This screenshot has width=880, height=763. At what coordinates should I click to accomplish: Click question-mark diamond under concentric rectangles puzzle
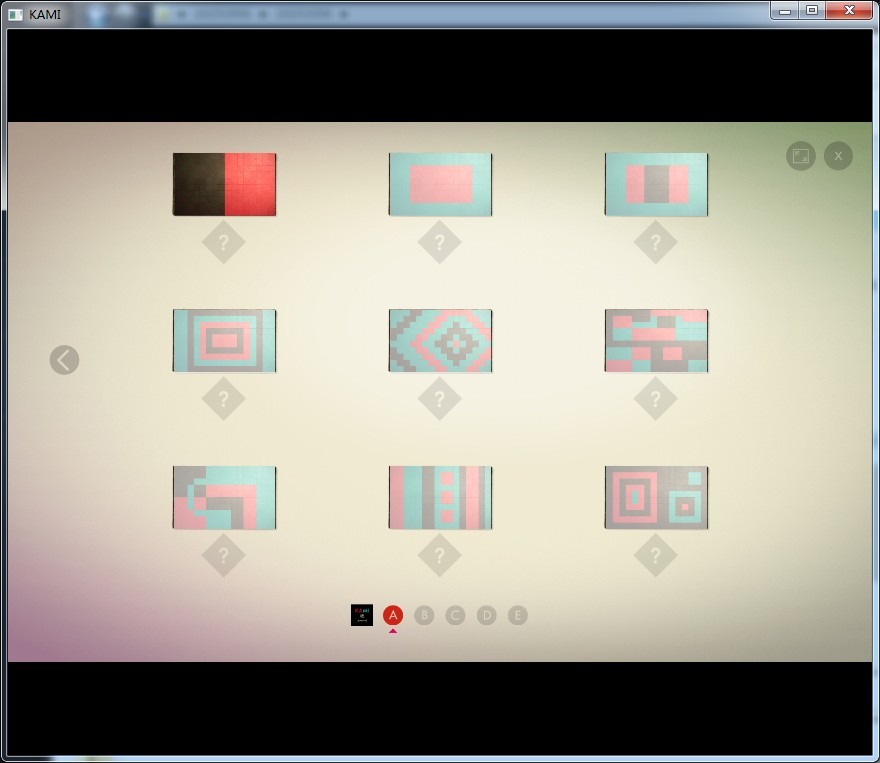point(223,399)
